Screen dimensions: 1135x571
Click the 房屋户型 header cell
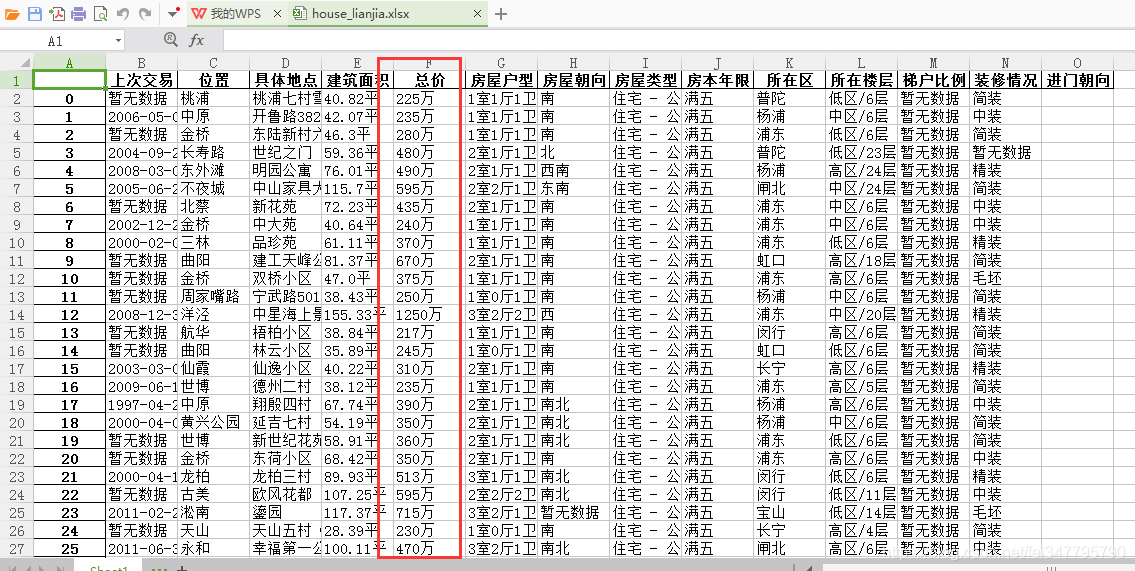pyautogui.click(x=501, y=80)
